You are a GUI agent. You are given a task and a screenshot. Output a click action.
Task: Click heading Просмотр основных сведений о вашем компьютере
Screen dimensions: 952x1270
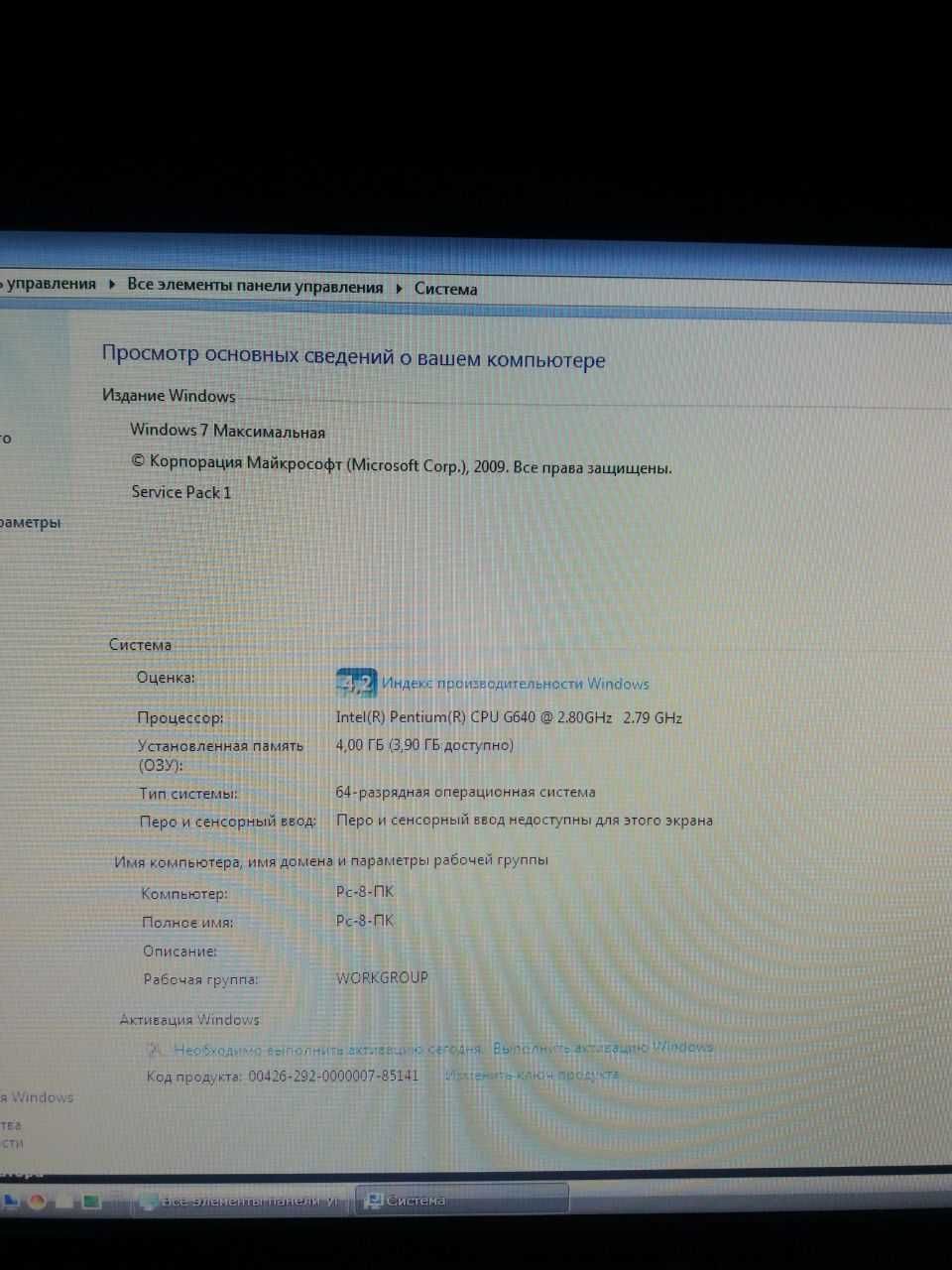[353, 356]
